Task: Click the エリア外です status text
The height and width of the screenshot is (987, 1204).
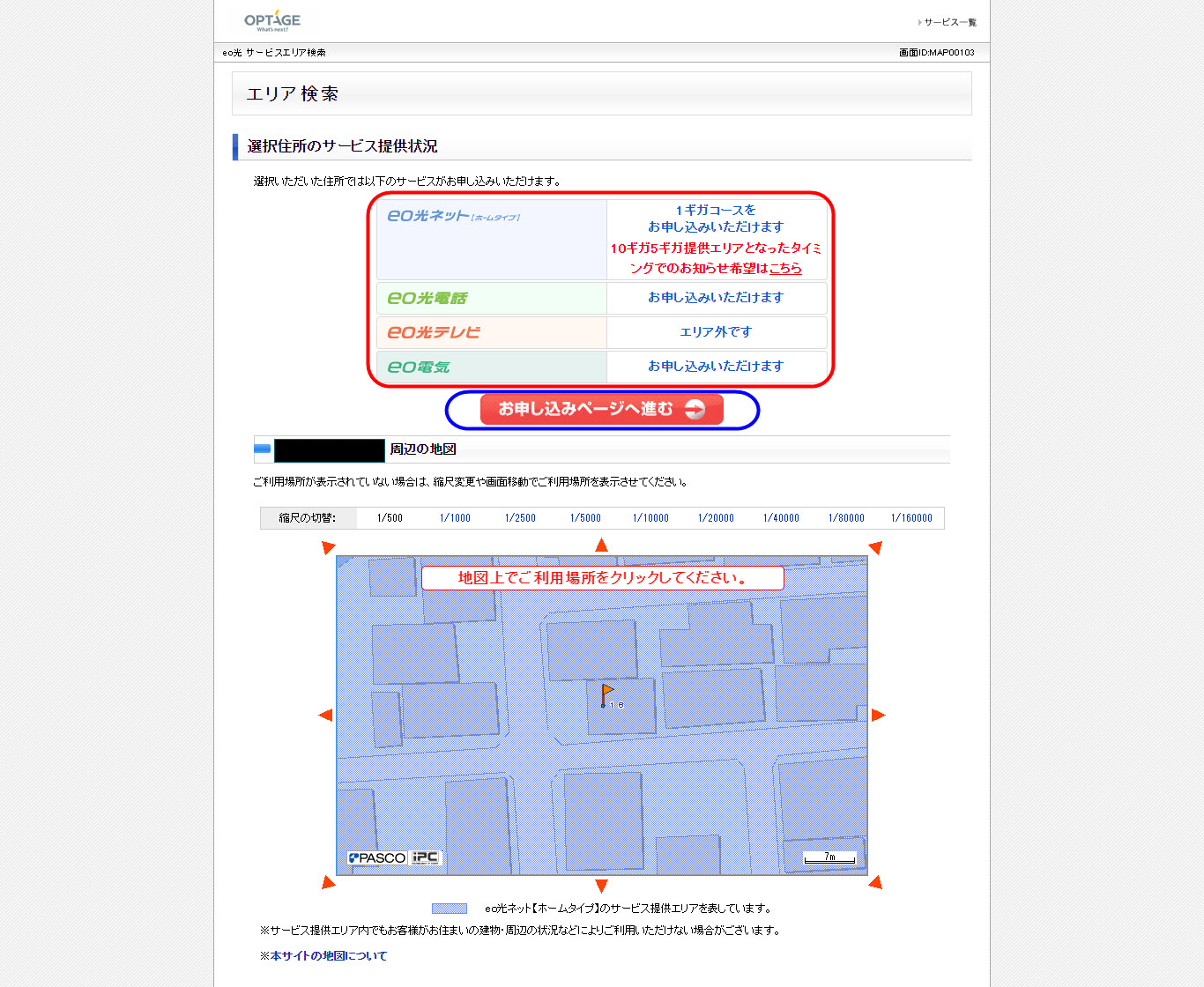Action: coord(716,332)
